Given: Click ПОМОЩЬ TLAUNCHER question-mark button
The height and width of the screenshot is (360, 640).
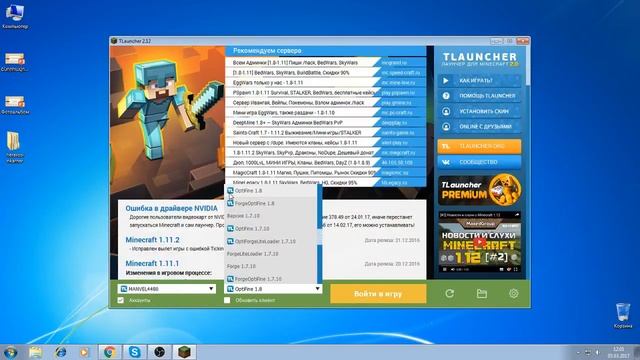Looking at the screenshot, I should 480,96.
